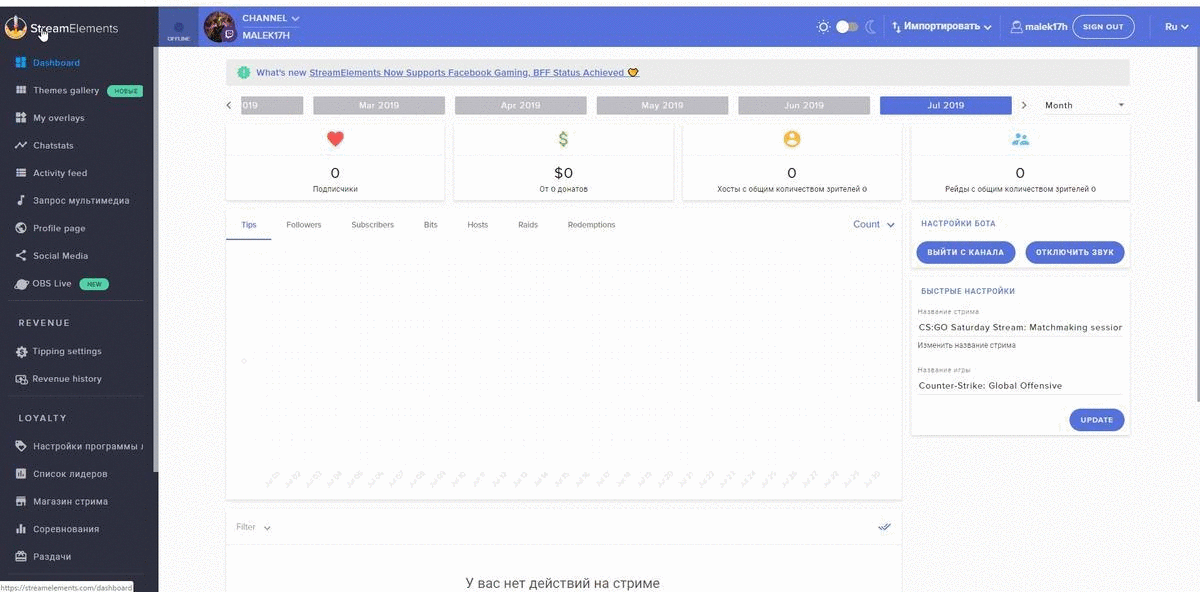Expand the CHANNEL dropdown
The width and height of the screenshot is (1200, 592).
coord(271,18)
